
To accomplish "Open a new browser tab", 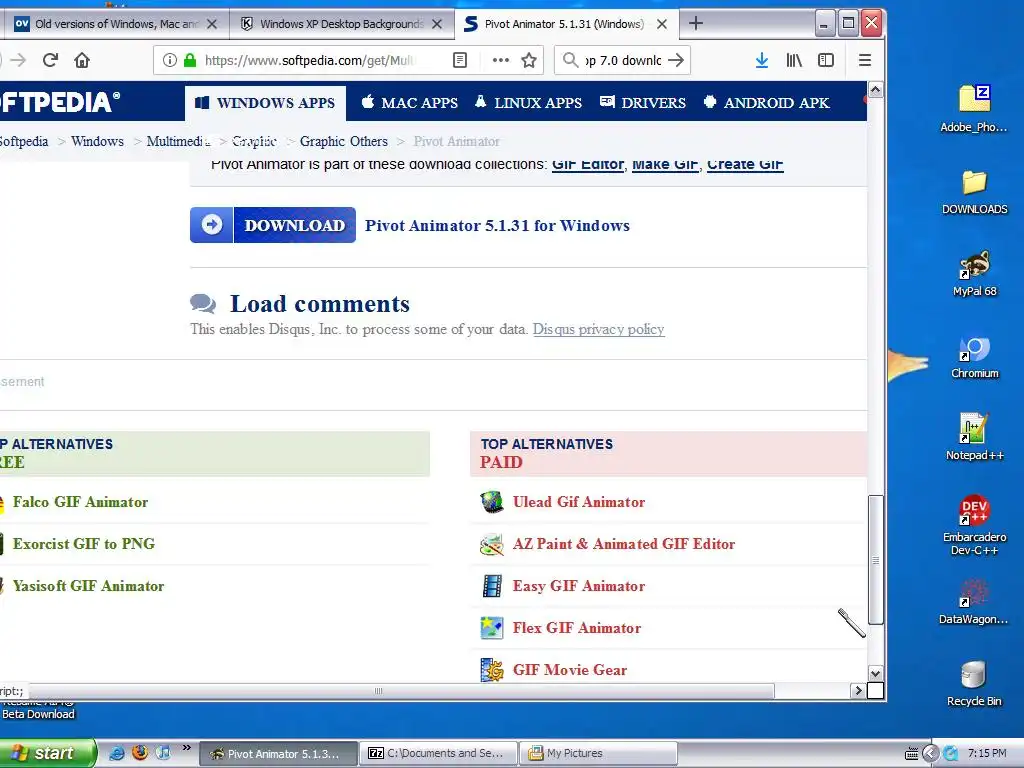I will (x=696, y=24).
